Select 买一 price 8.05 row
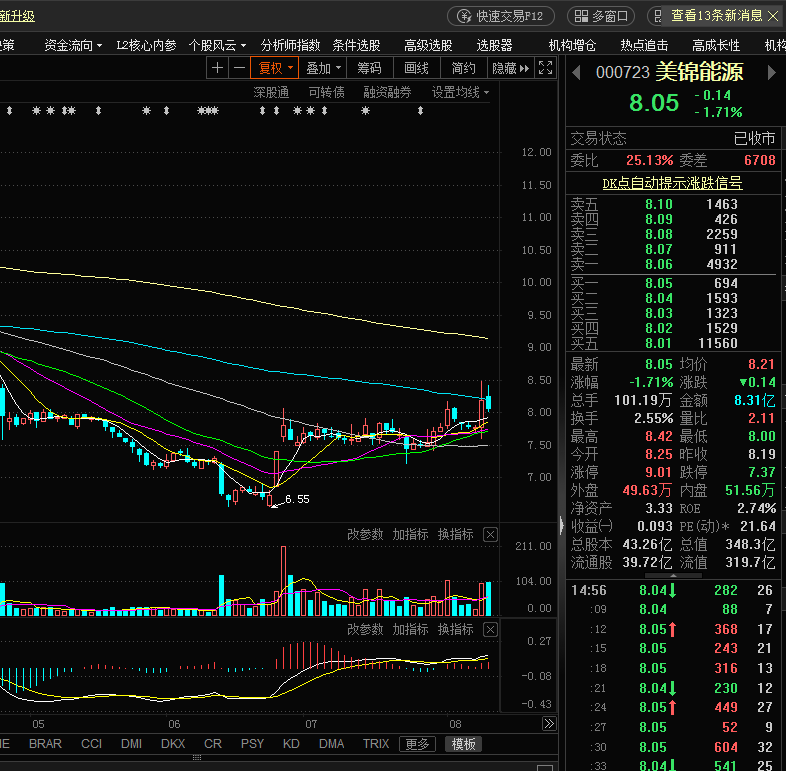The width and height of the screenshot is (786, 771). 673,283
